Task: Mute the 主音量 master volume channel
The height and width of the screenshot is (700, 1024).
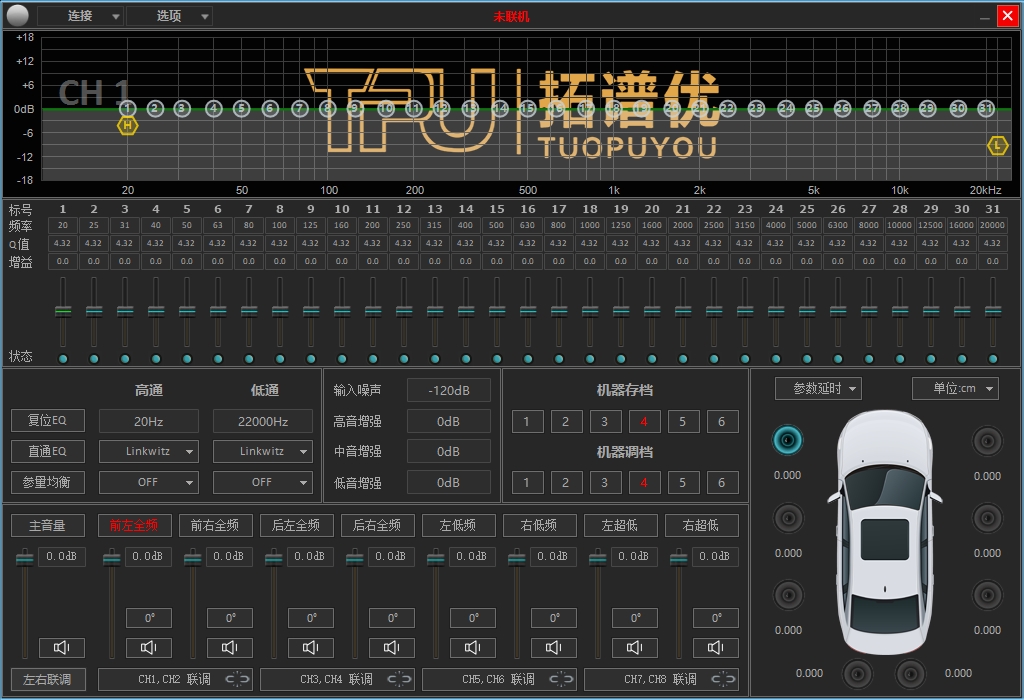Action: tap(62, 647)
